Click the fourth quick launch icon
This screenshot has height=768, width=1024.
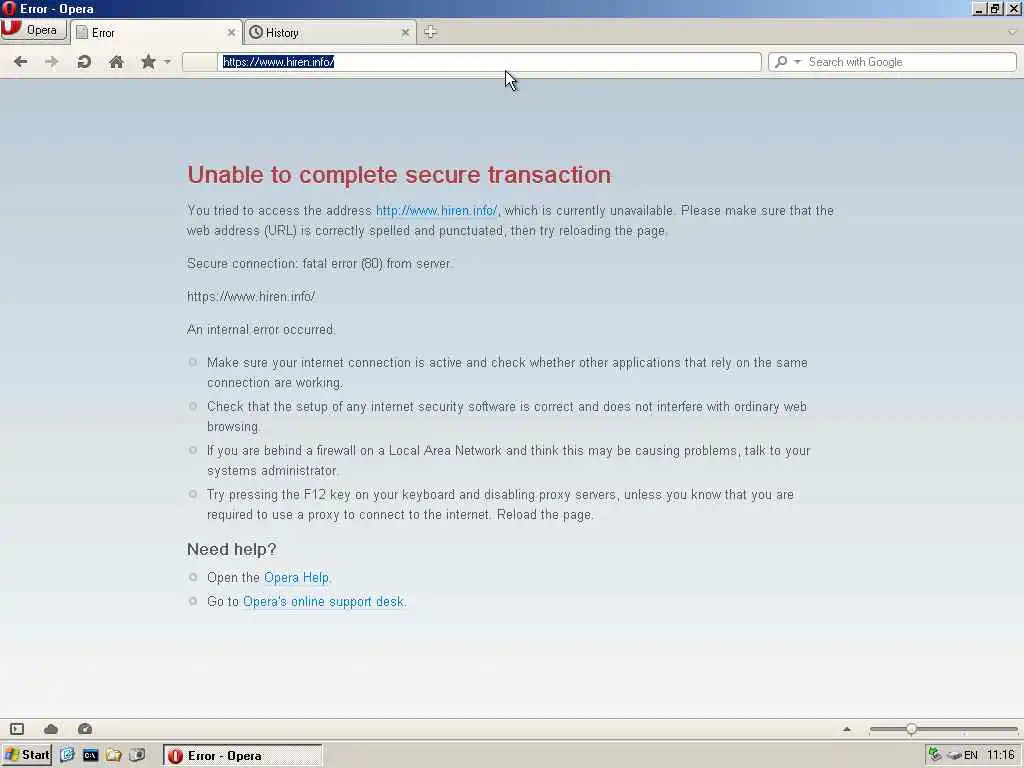coord(137,755)
